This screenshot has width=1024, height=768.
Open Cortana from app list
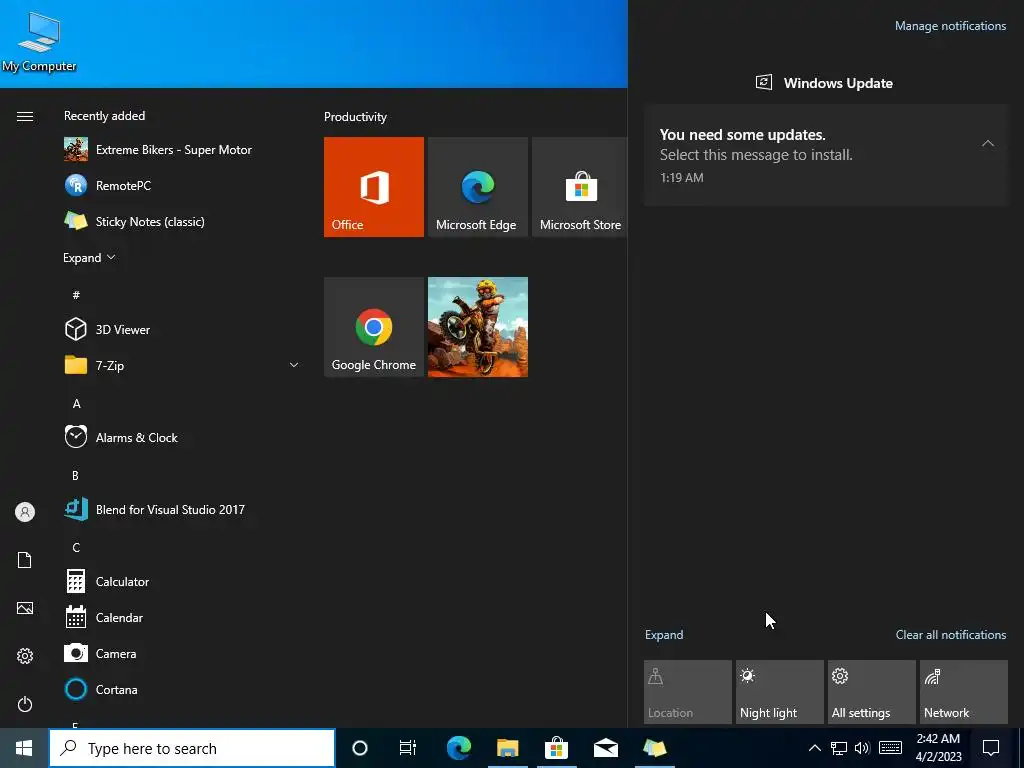click(183, 689)
